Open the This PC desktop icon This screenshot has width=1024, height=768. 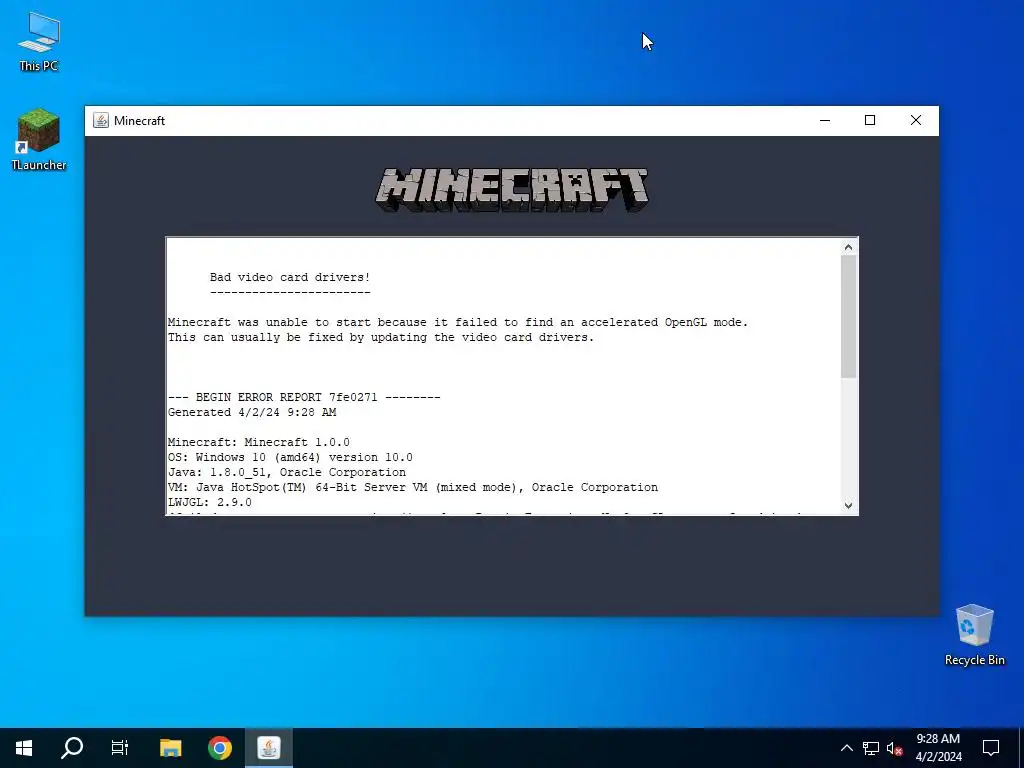tap(39, 42)
